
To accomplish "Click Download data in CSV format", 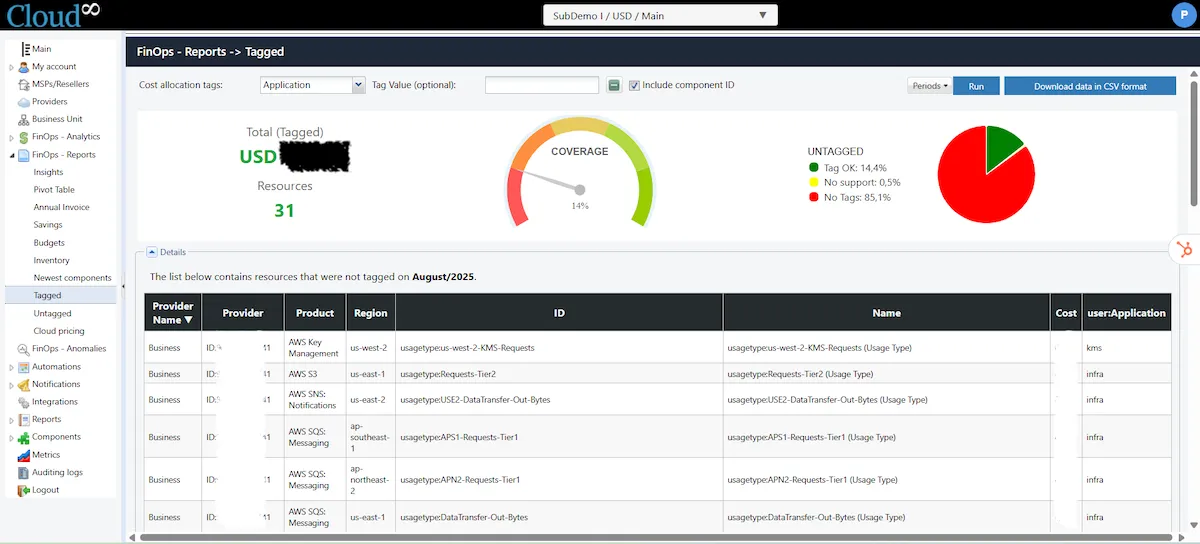I will pyautogui.click(x=1090, y=86).
